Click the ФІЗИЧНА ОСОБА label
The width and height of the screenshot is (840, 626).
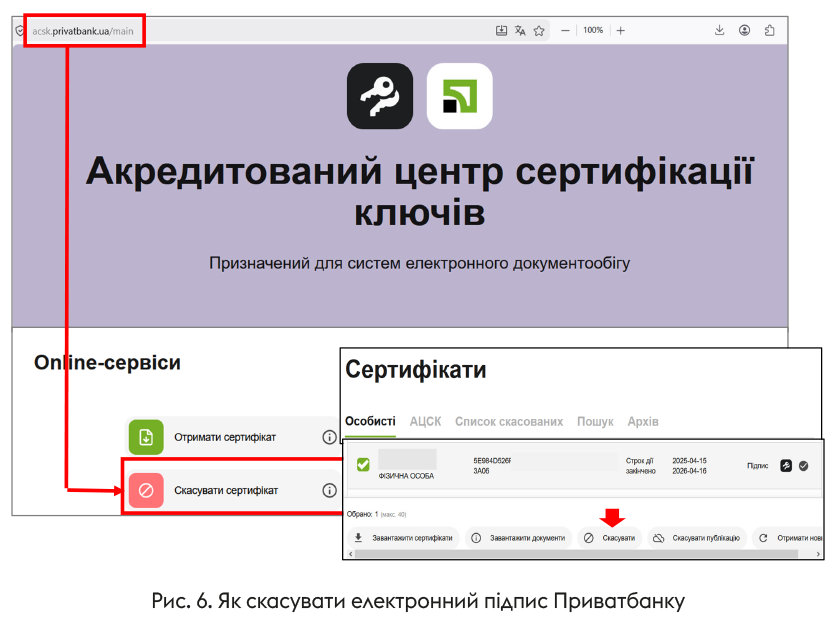tap(406, 476)
